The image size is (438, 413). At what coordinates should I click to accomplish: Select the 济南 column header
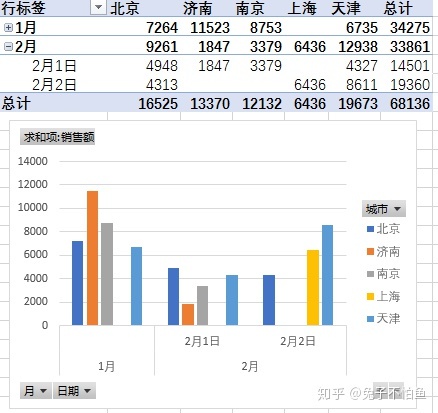[197, 8]
